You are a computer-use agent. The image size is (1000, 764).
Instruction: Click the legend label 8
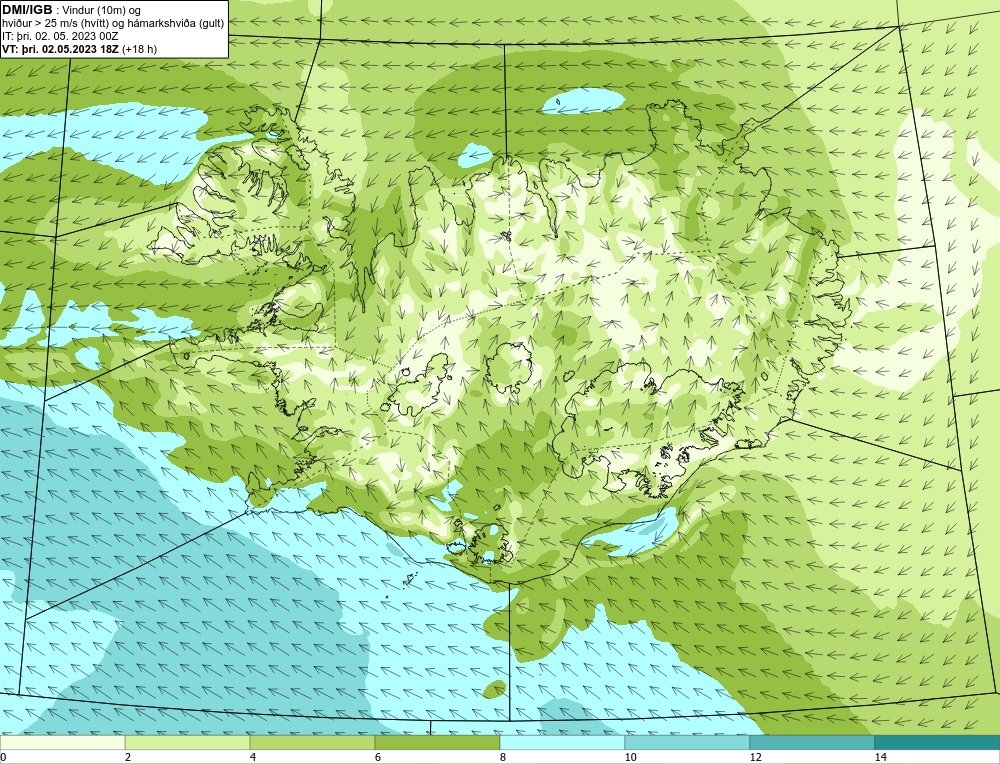point(503,757)
